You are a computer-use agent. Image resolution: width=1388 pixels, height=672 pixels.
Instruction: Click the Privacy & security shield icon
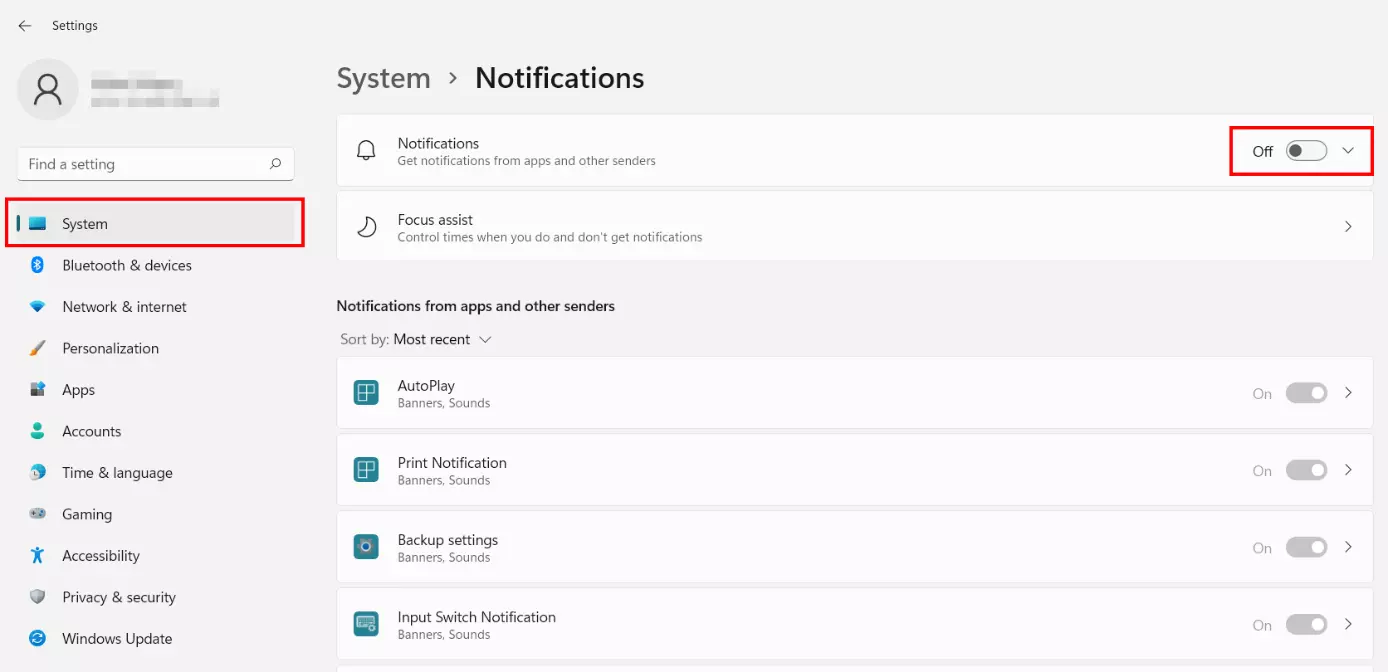pos(38,597)
